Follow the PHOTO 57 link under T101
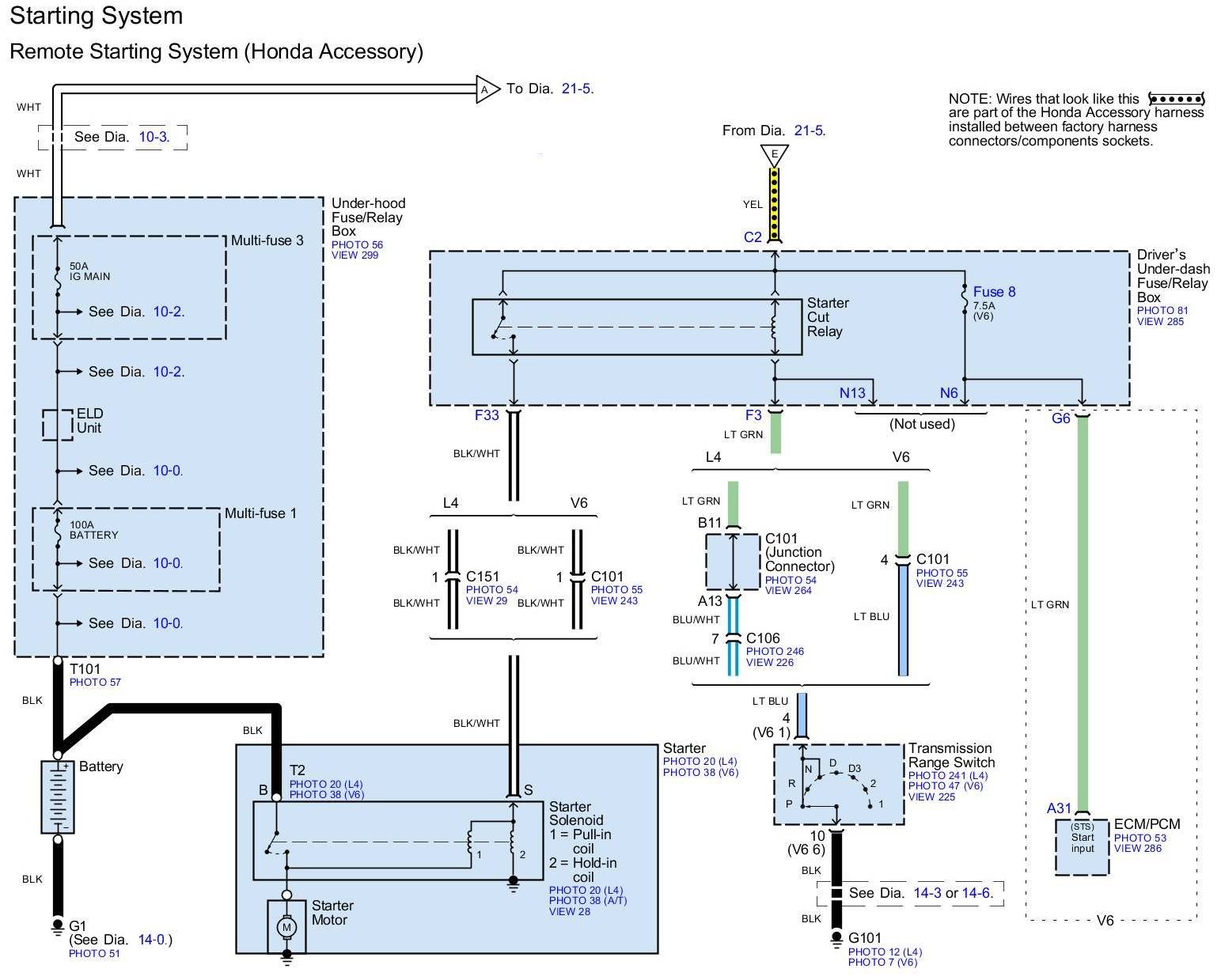The width and height of the screenshot is (1221, 980). [95, 682]
